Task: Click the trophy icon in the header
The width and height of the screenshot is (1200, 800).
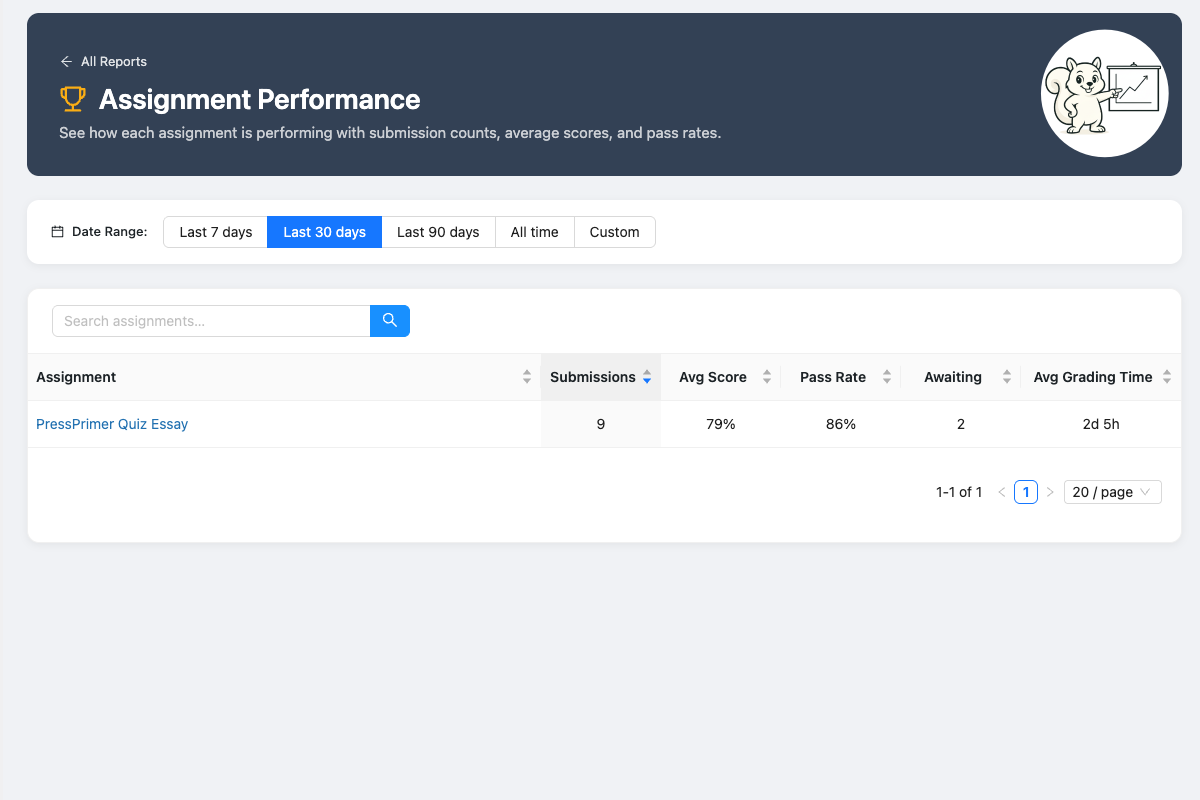Action: coord(71,99)
